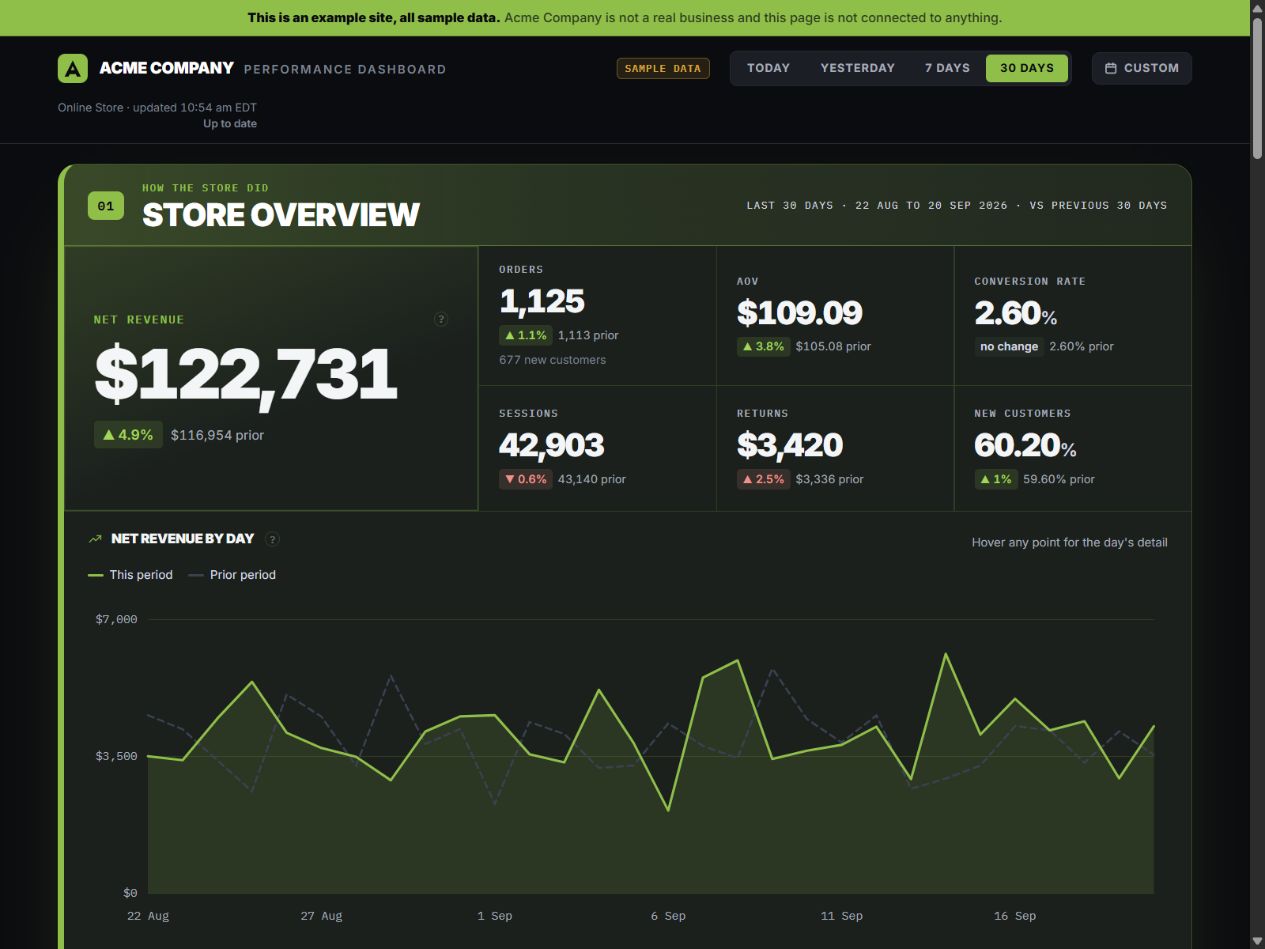1265x949 pixels.
Task: Click the Up to date status text
Action: click(x=230, y=124)
